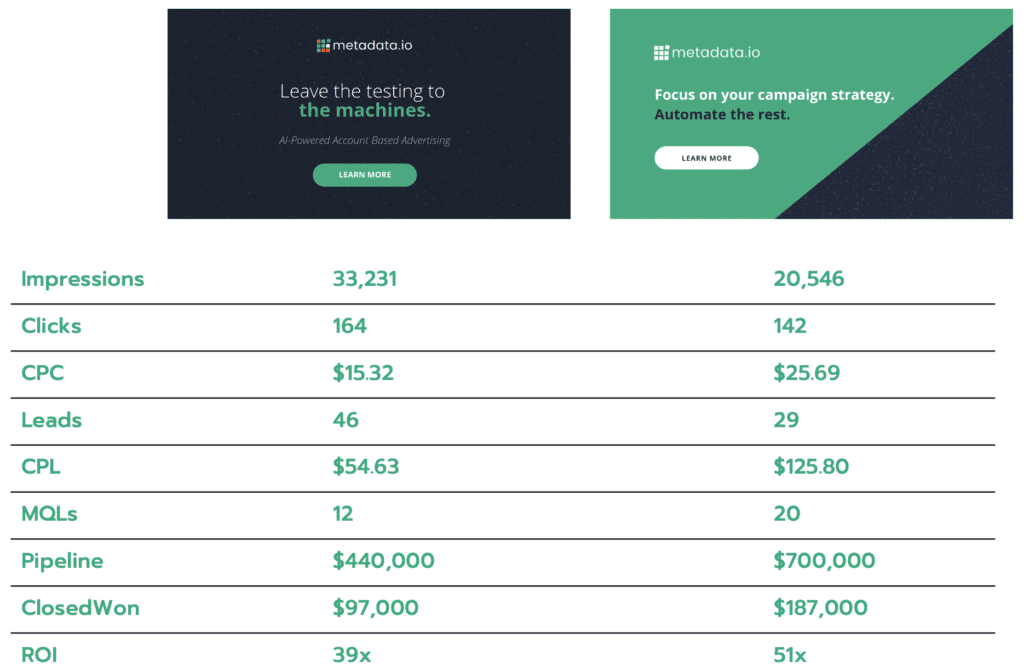Select the Leads row label
Image resolution: width=1024 pixels, height=668 pixels.
pos(52,420)
